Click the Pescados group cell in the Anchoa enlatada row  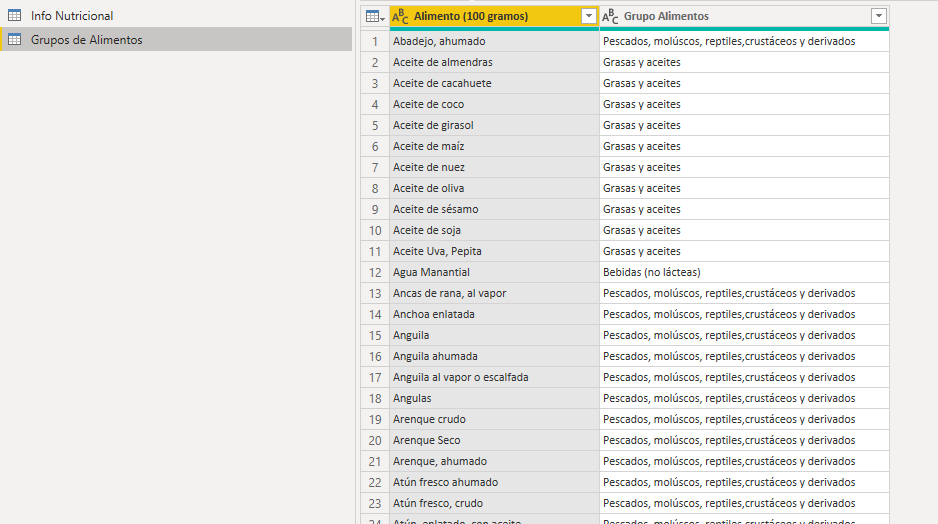(x=744, y=314)
